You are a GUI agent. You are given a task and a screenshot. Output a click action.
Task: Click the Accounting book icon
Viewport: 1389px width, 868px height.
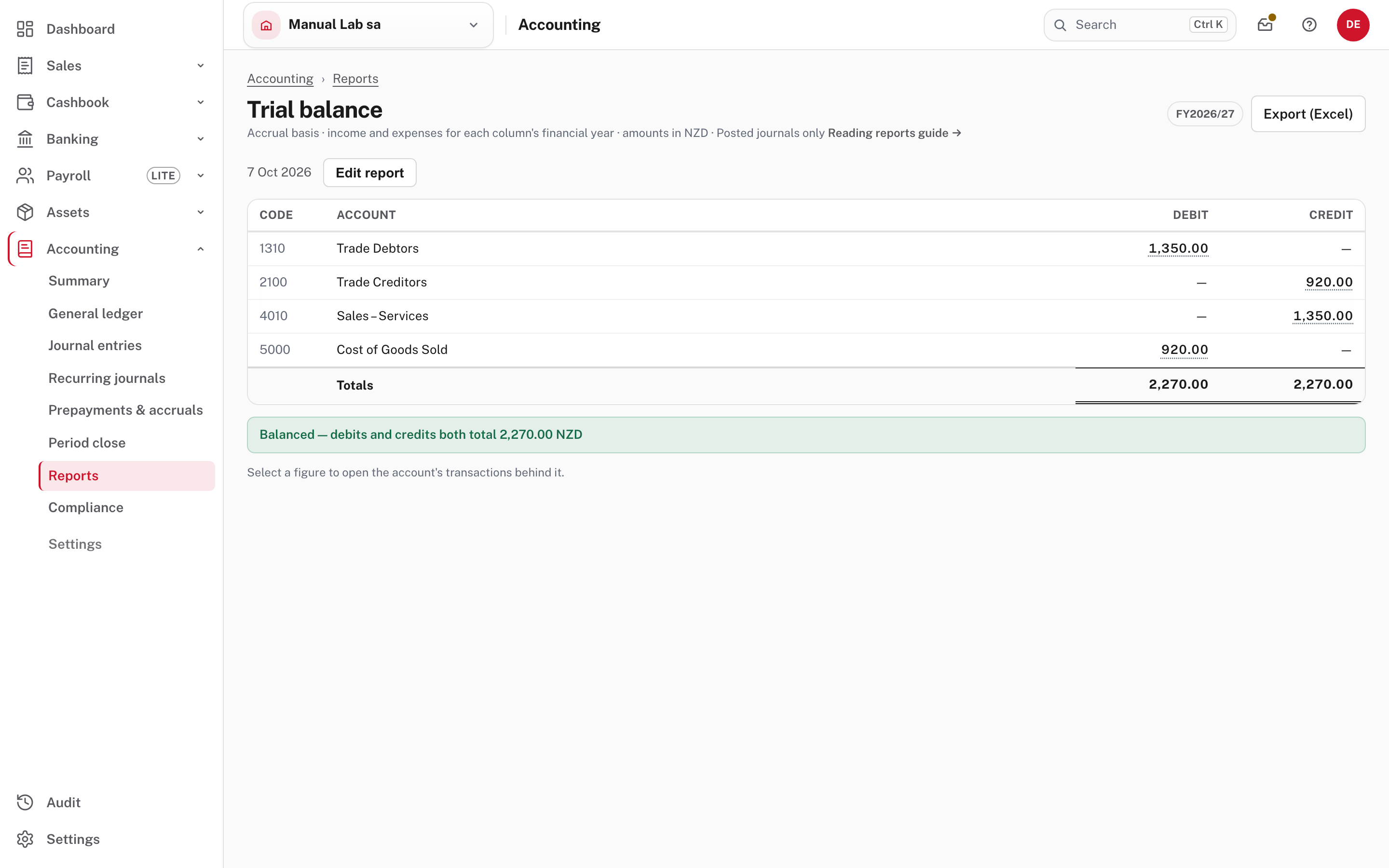[x=25, y=249]
